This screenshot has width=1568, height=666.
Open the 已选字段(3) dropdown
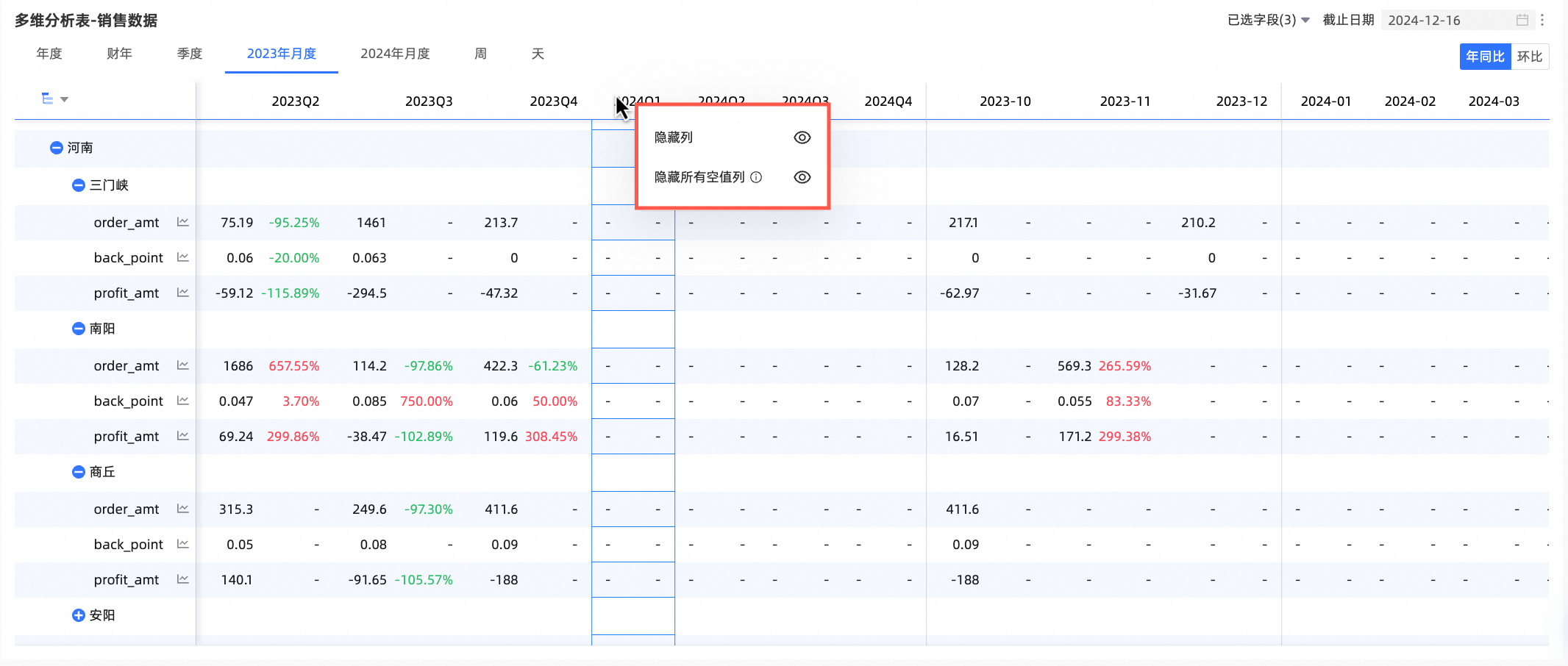(x=1268, y=21)
